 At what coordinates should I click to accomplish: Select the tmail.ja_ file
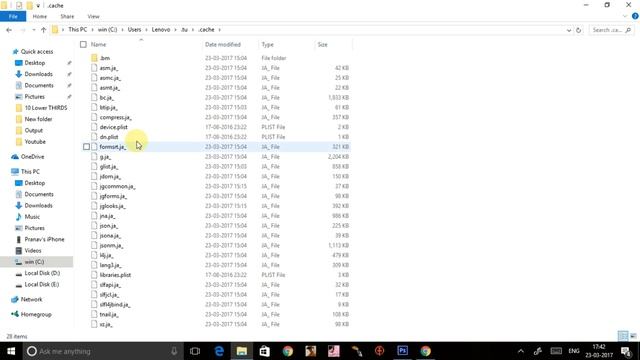click(109, 314)
